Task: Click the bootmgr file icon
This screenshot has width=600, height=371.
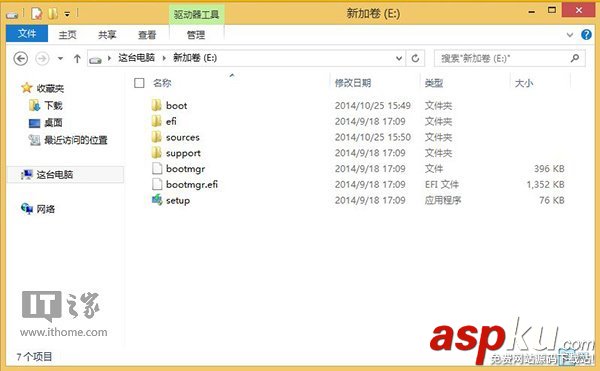Action: pyautogui.click(x=157, y=169)
